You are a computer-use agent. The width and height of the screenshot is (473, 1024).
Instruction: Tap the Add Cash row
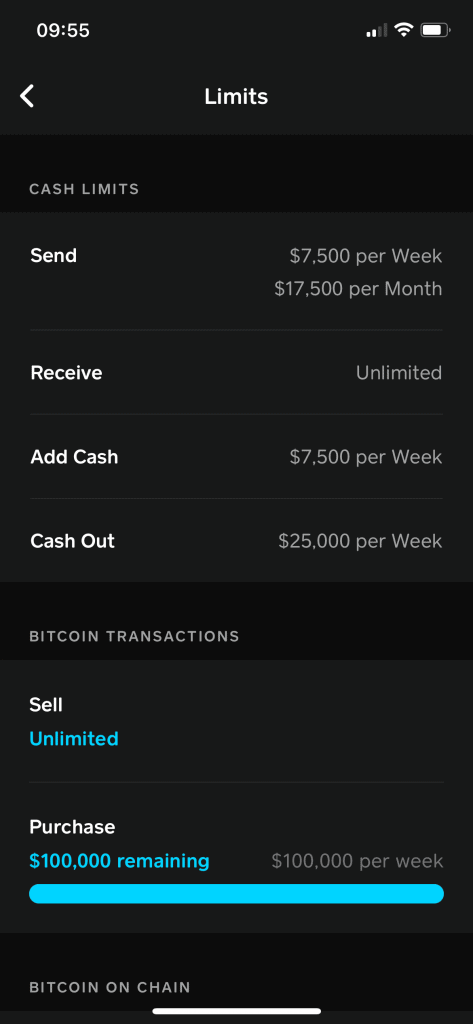[x=236, y=456]
